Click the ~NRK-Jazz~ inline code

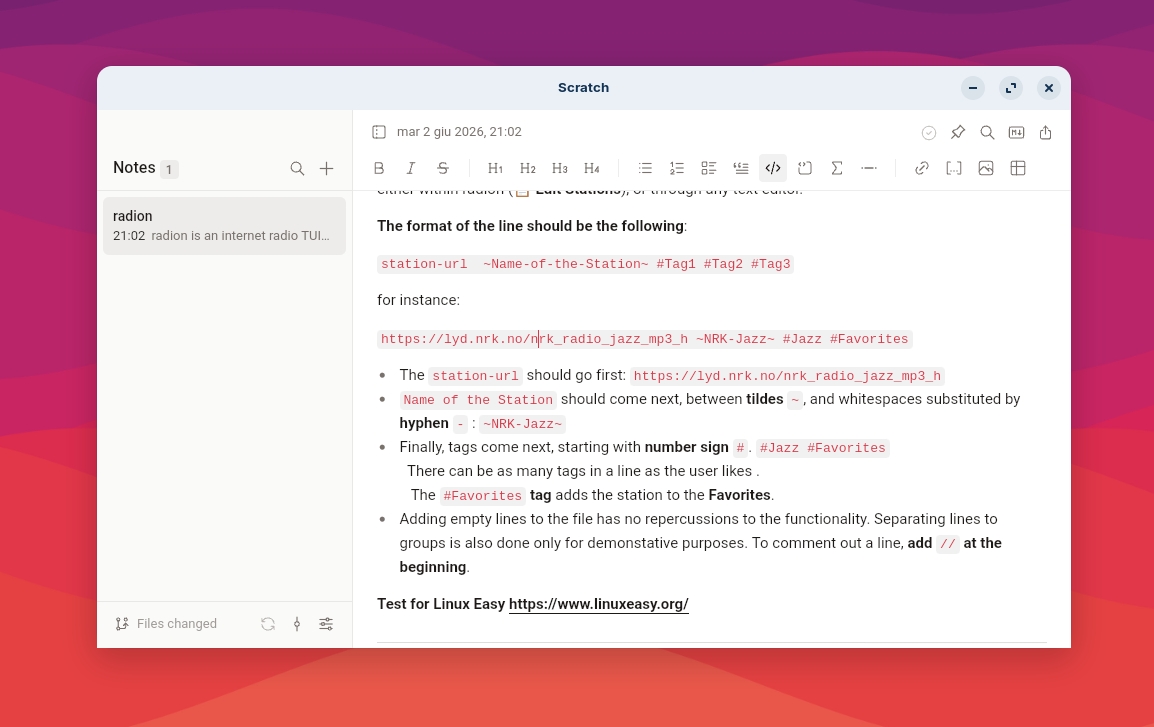523,424
